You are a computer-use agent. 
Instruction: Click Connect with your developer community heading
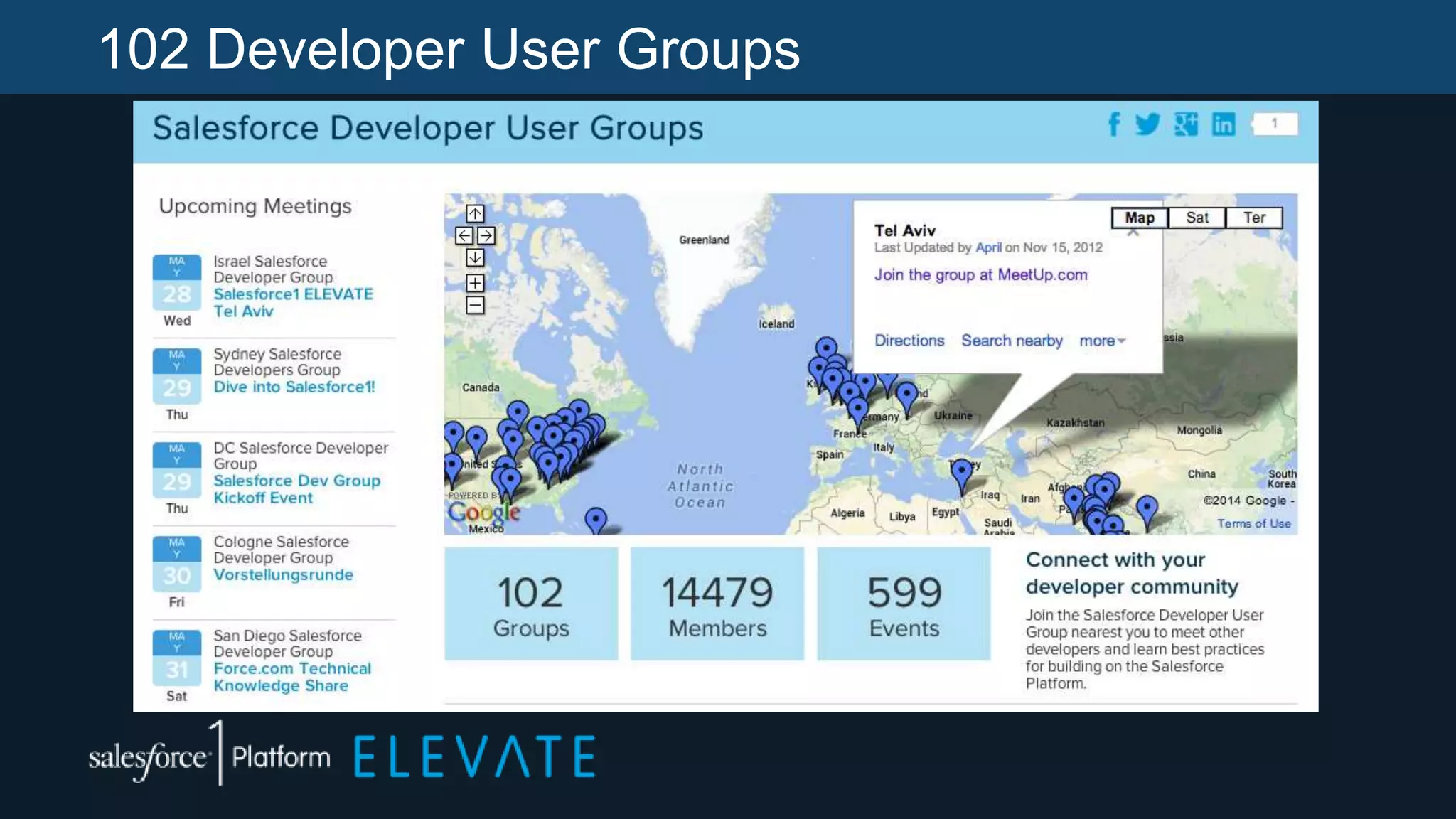[1132, 573]
